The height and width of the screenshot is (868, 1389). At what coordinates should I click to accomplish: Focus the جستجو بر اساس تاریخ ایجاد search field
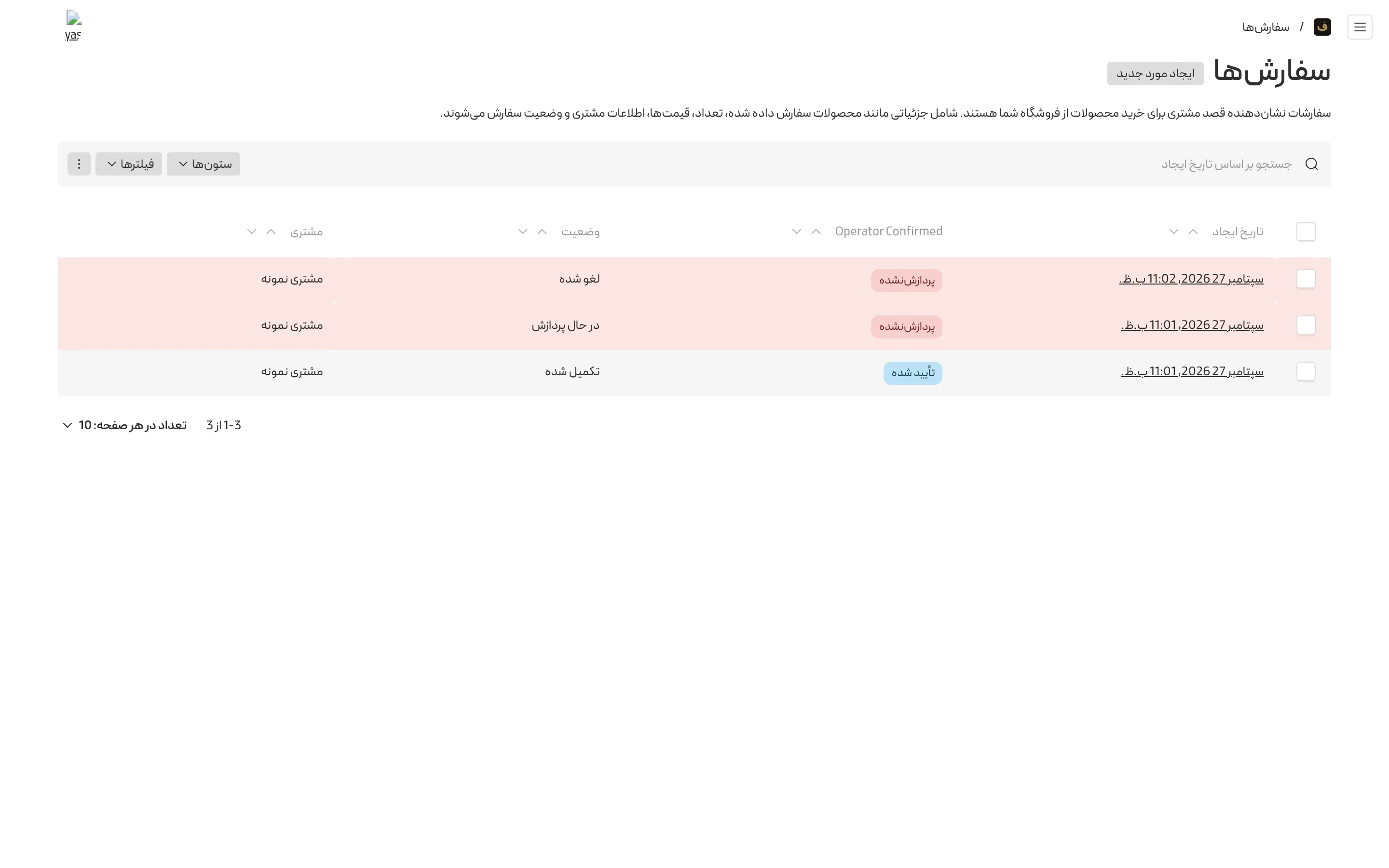(1226, 164)
